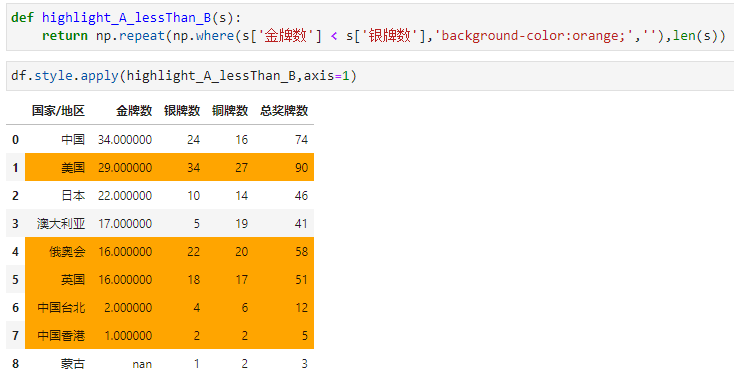Click total medals value 58

click(x=301, y=252)
